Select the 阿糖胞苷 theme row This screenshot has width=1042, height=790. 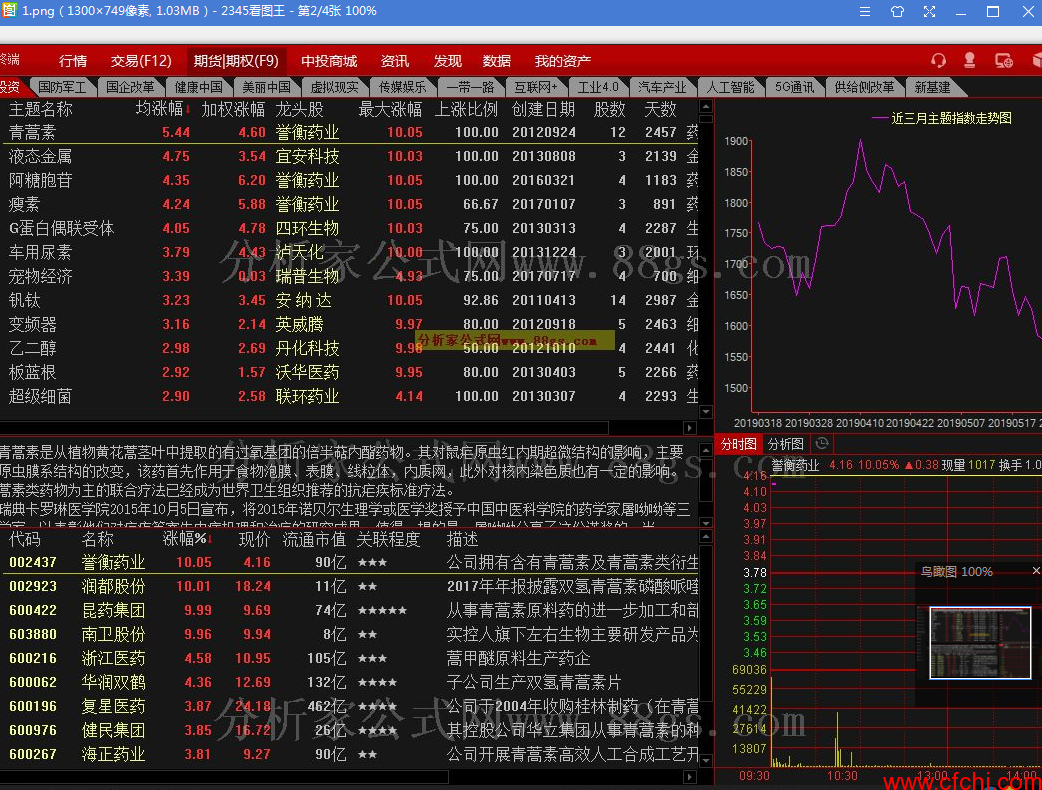[x=349, y=180]
